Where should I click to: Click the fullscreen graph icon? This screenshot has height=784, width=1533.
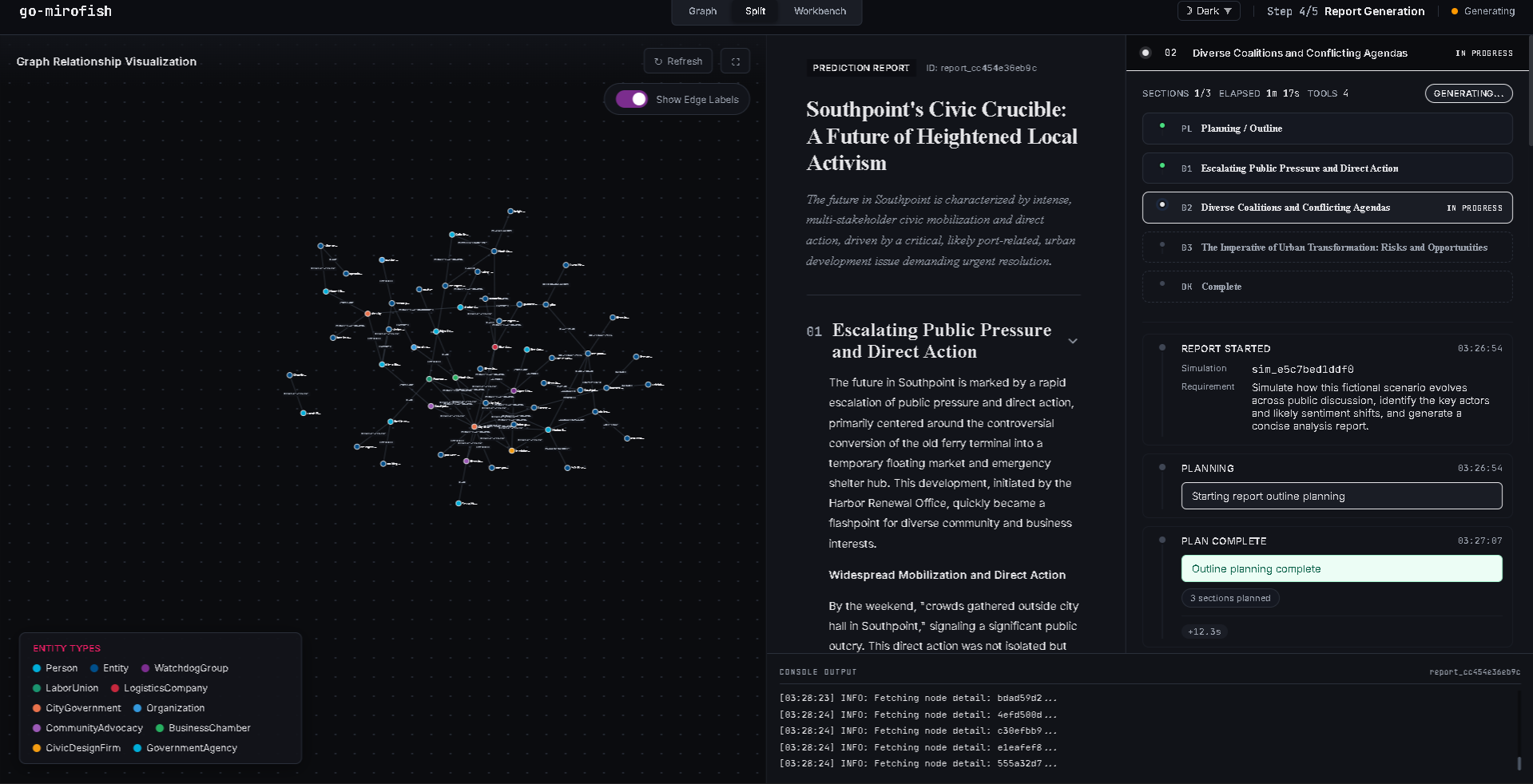pos(735,61)
